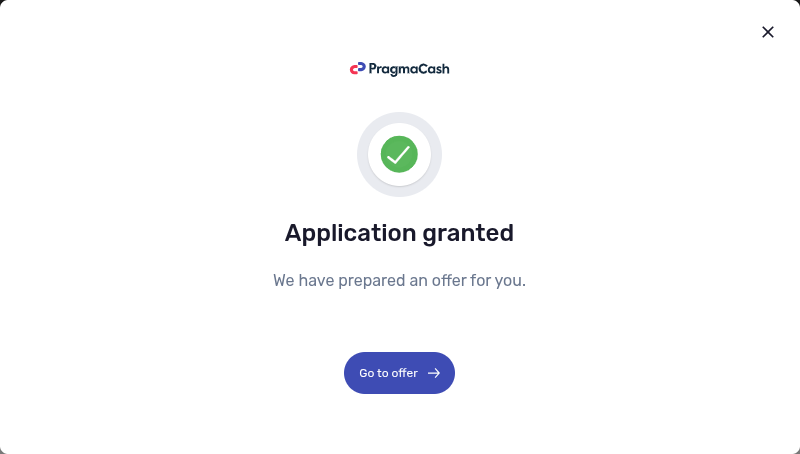
Task: Click the left rounded edge of the blue button
Action: point(350,373)
